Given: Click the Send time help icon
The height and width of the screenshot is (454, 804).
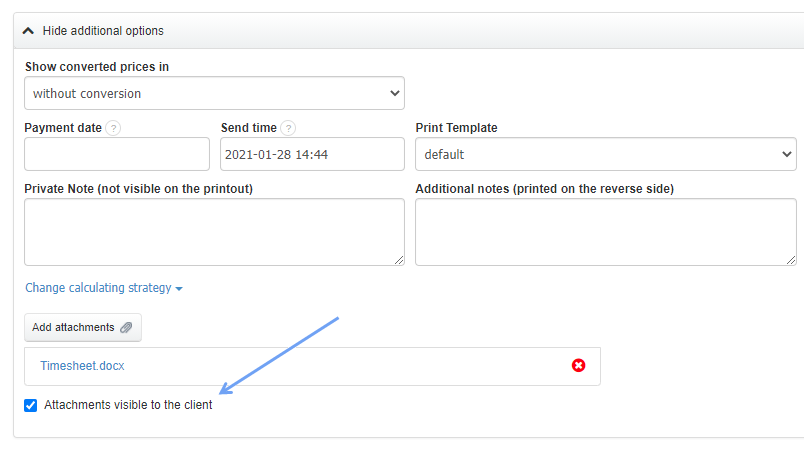Looking at the screenshot, I should tap(288, 128).
